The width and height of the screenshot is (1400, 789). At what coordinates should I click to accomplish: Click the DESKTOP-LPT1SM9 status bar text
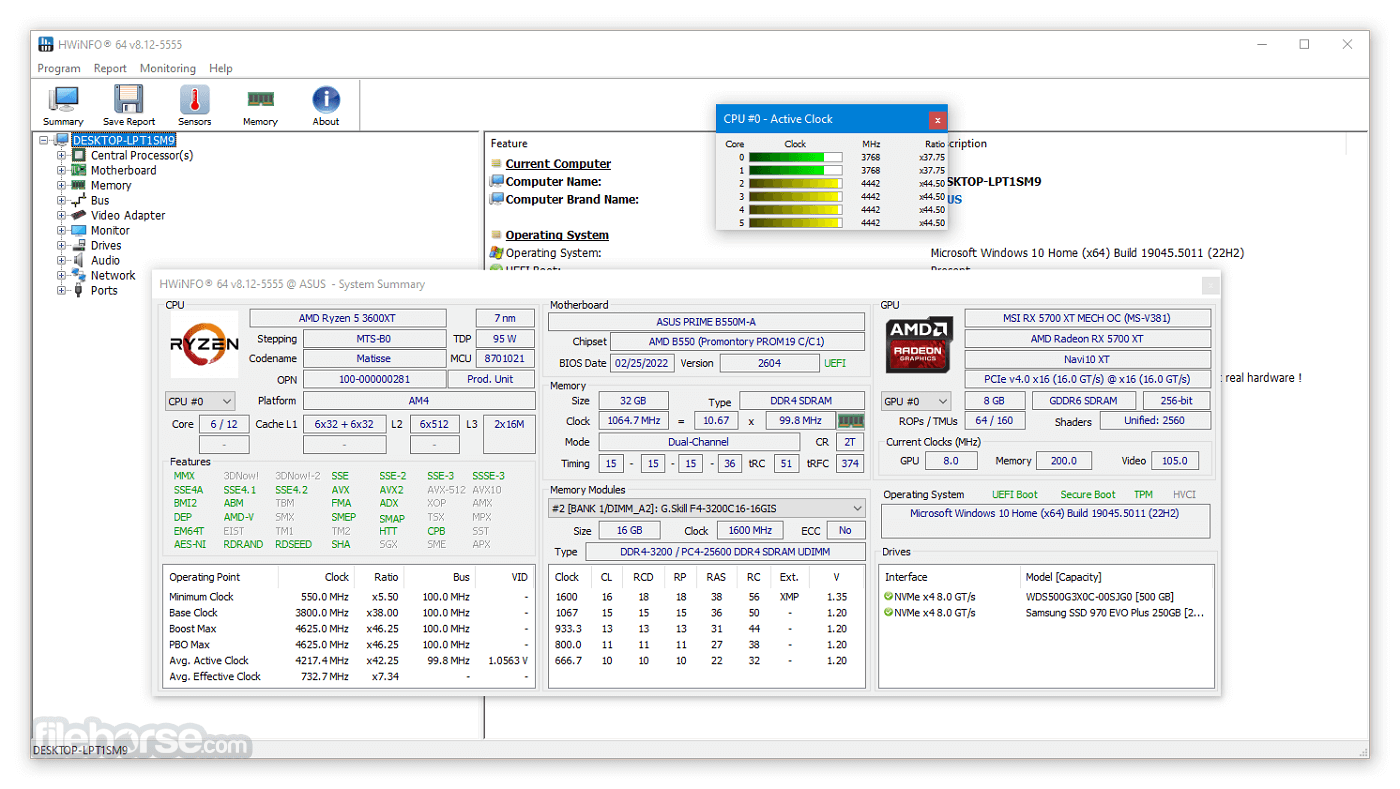point(80,749)
